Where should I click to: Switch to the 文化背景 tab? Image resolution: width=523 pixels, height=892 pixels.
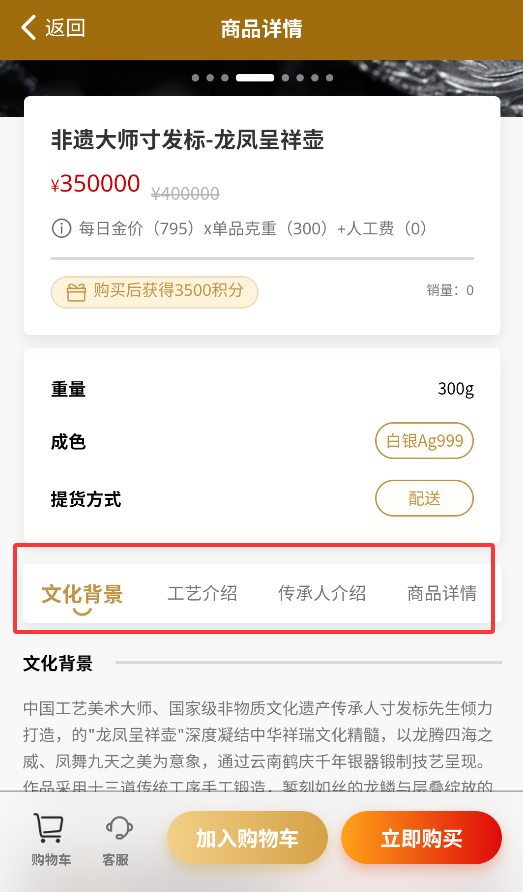pyautogui.click(x=82, y=594)
